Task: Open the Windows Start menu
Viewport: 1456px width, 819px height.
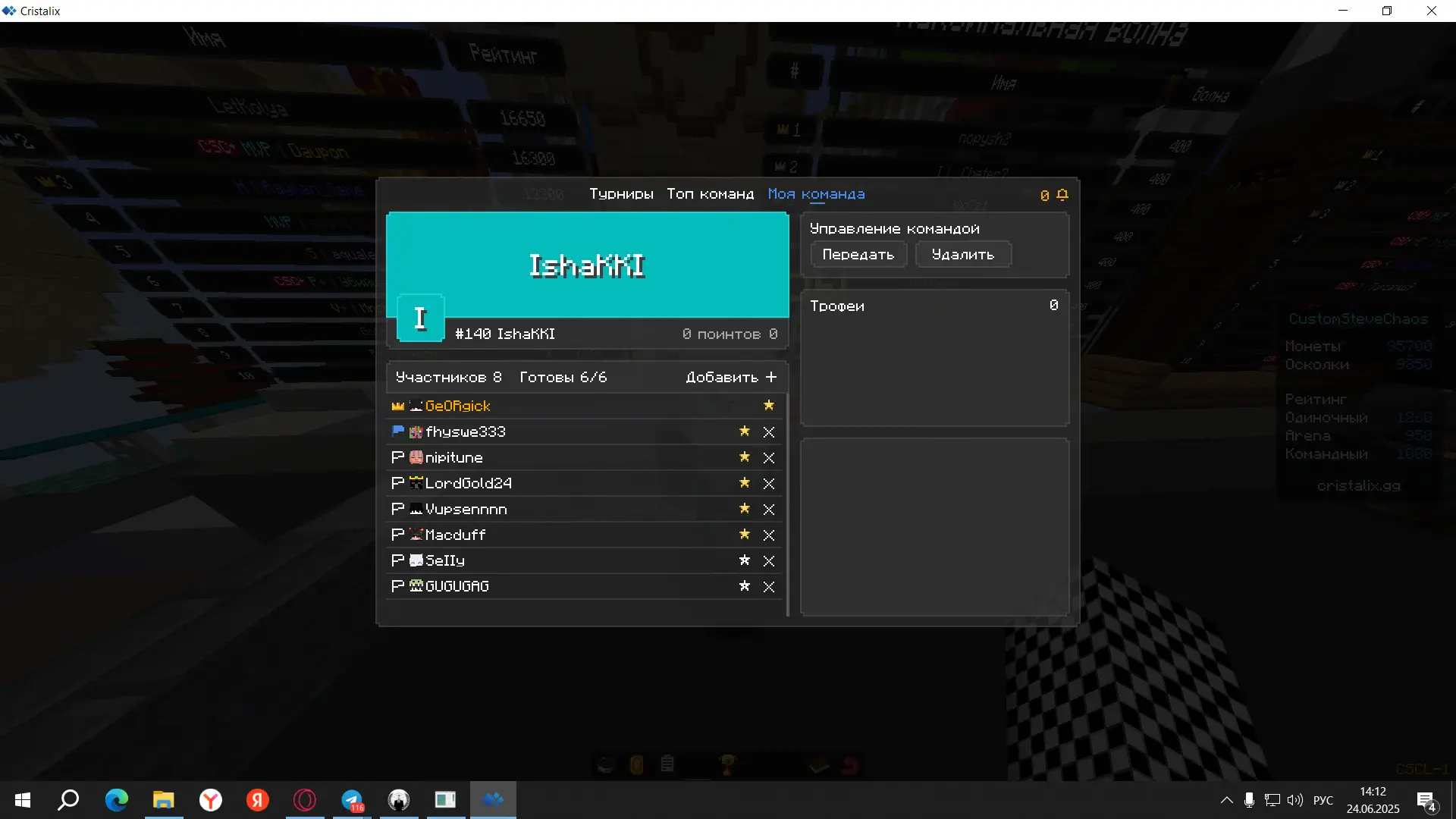Action: pos(23,800)
